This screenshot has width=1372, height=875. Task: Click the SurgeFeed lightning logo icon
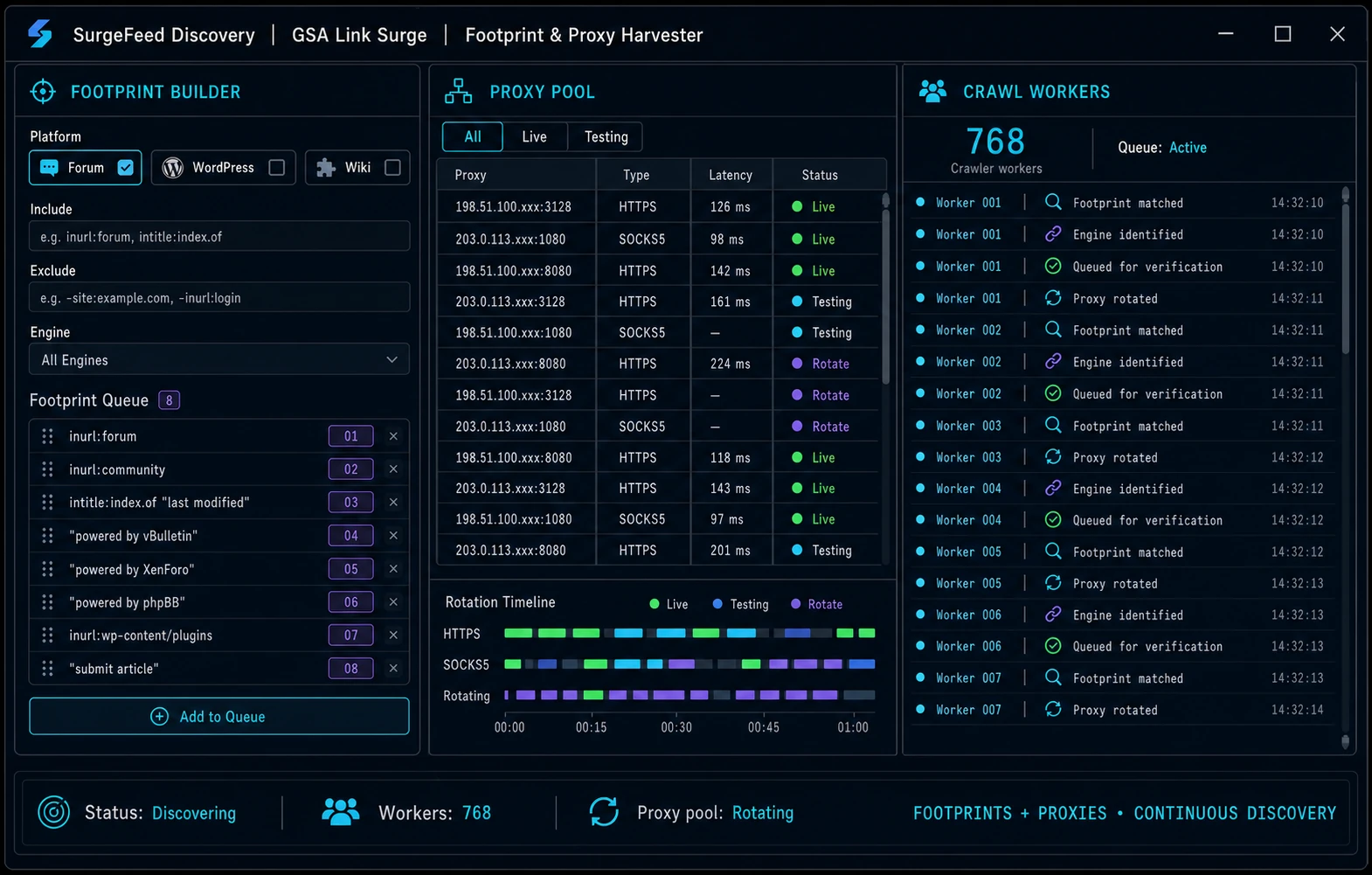(40, 34)
